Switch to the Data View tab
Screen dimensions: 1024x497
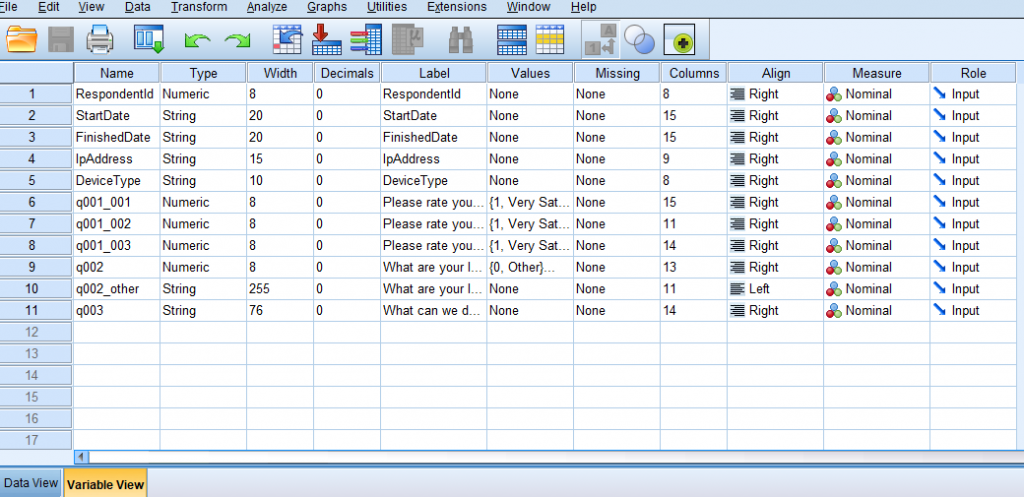point(31,483)
